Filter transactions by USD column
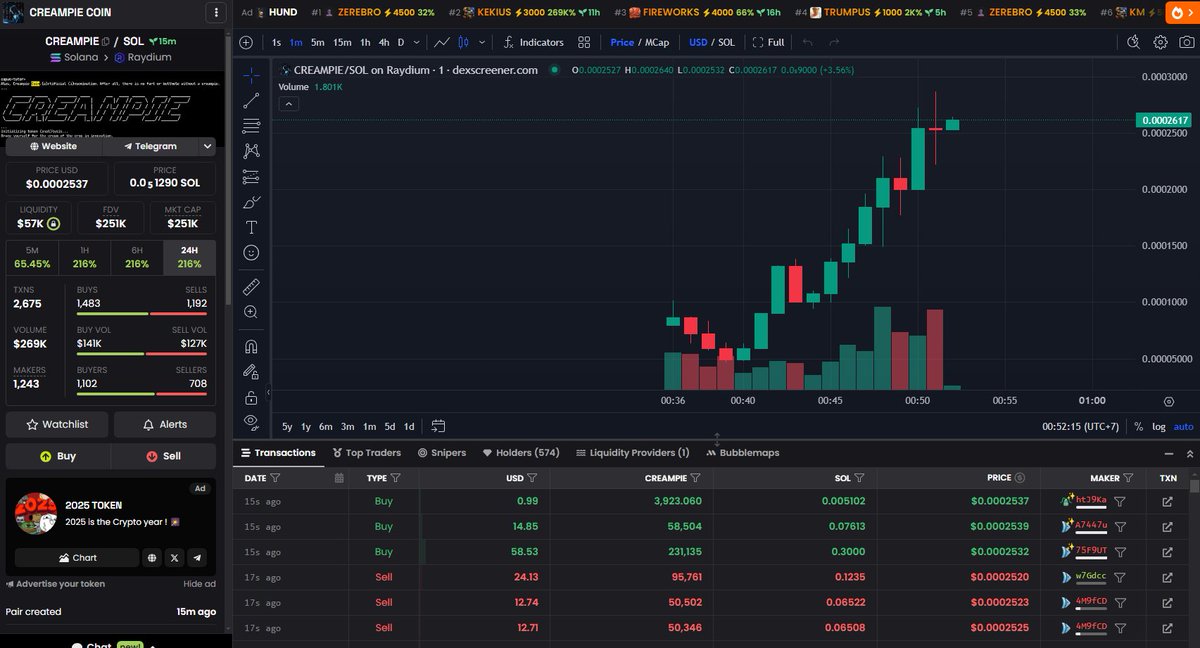 click(532, 478)
